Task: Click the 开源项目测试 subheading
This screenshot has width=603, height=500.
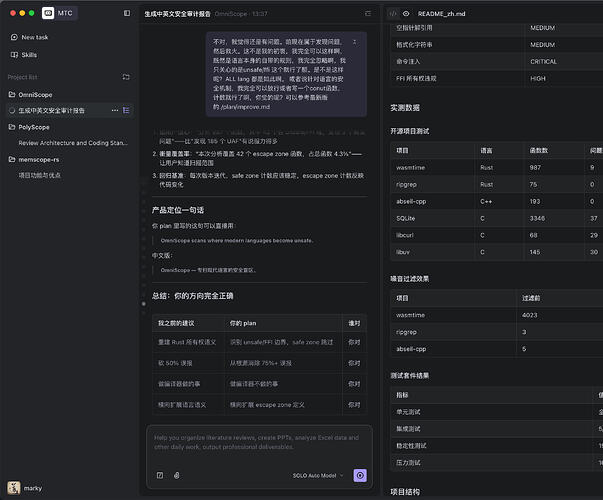Action: click(410, 131)
